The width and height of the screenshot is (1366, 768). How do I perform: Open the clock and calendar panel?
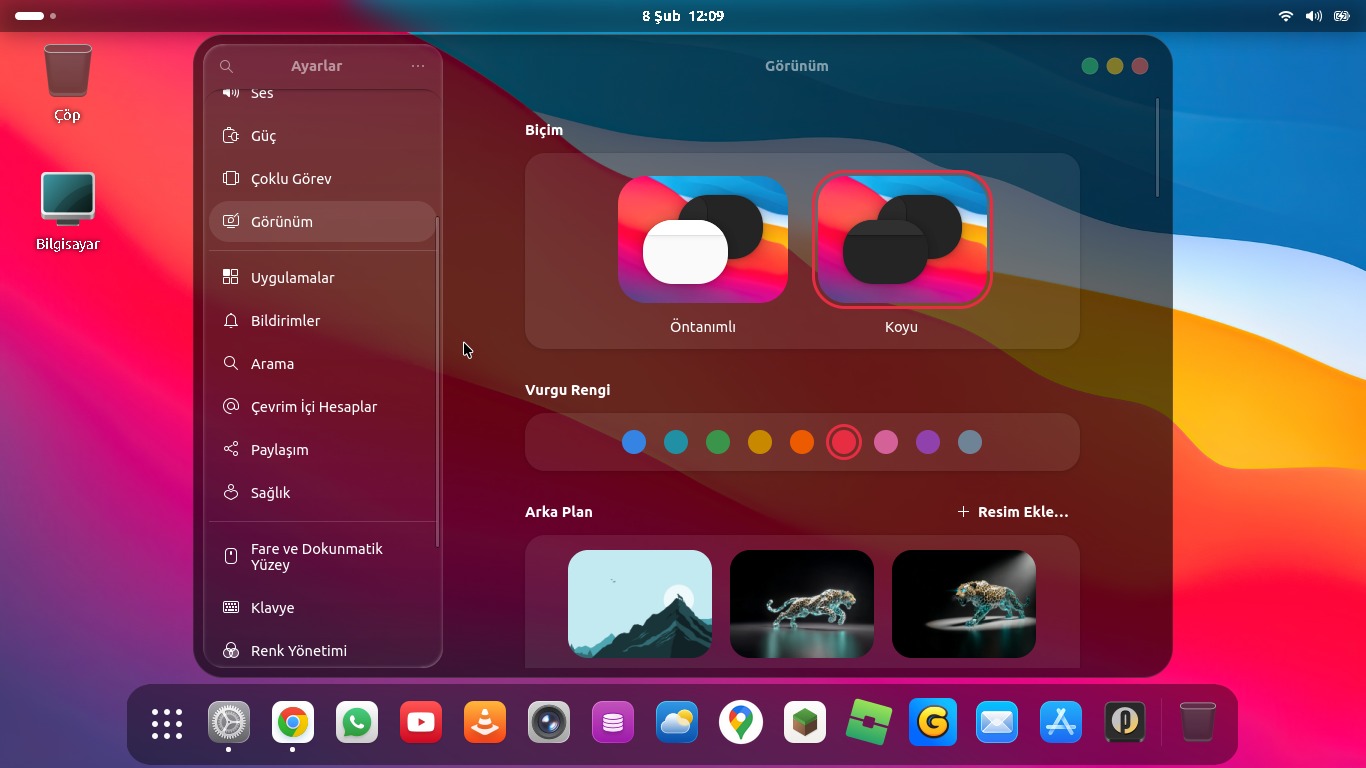(683, 16)
